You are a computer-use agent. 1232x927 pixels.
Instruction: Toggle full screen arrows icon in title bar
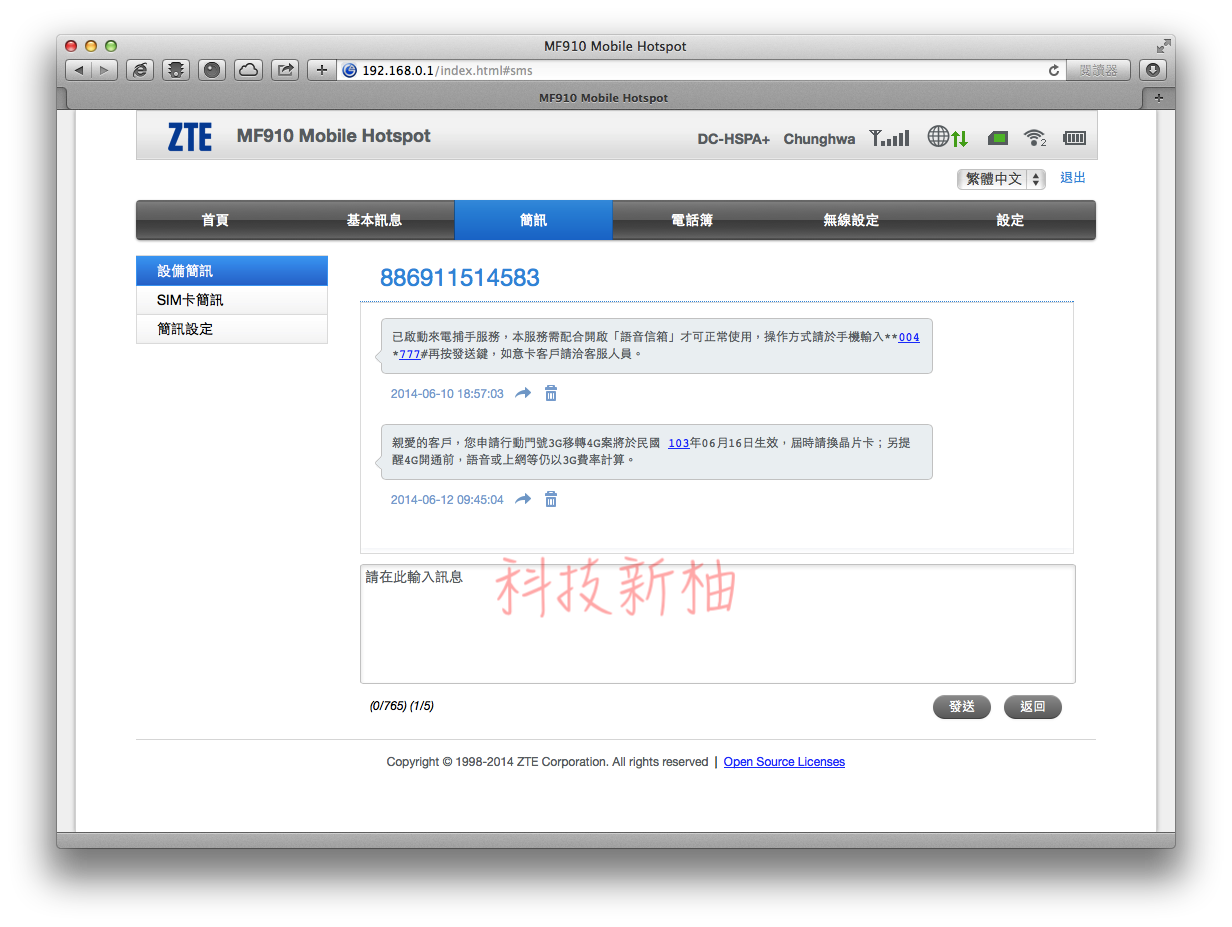coord(1163,46)
